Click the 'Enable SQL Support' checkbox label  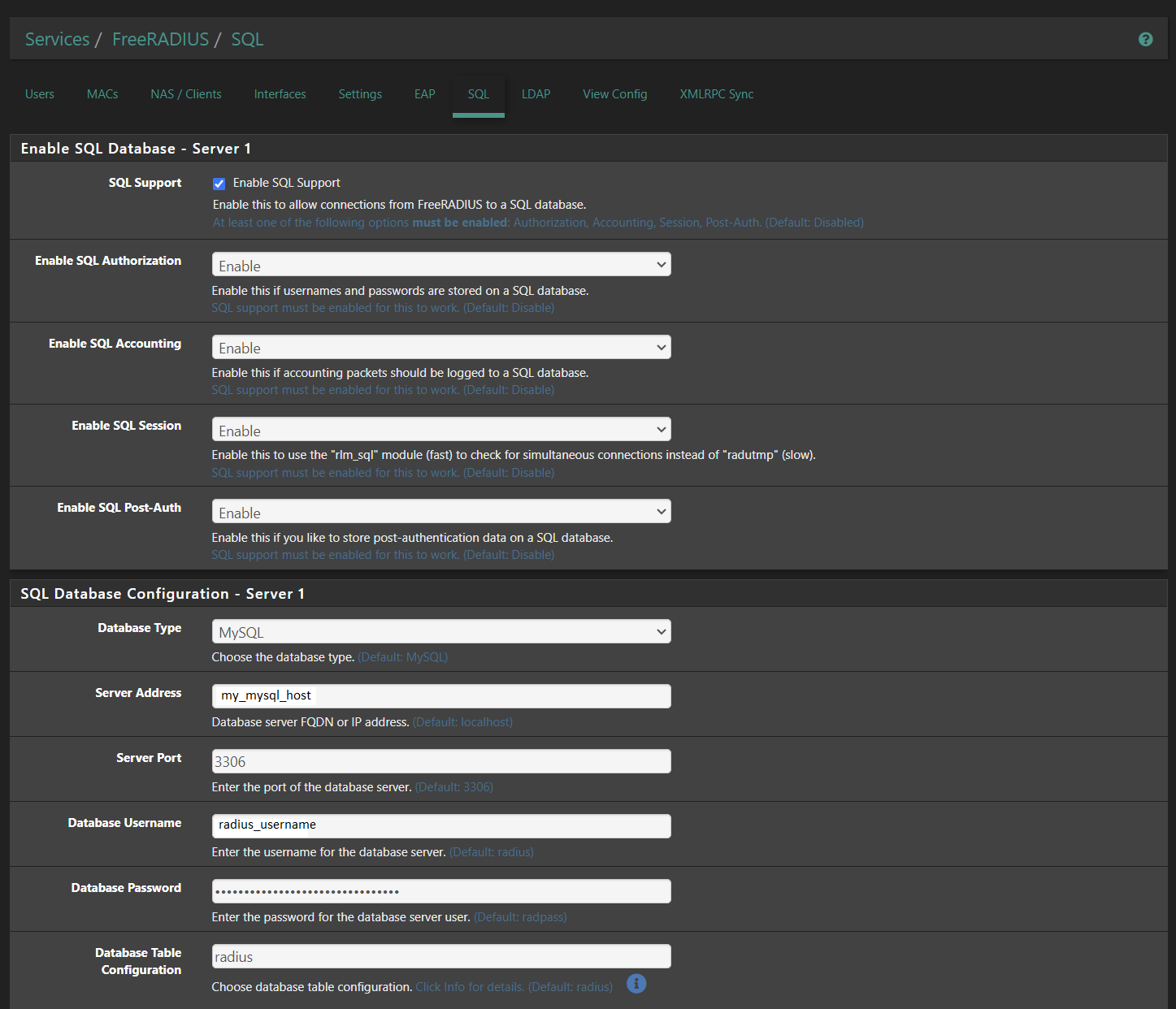(x=286, y=183)
